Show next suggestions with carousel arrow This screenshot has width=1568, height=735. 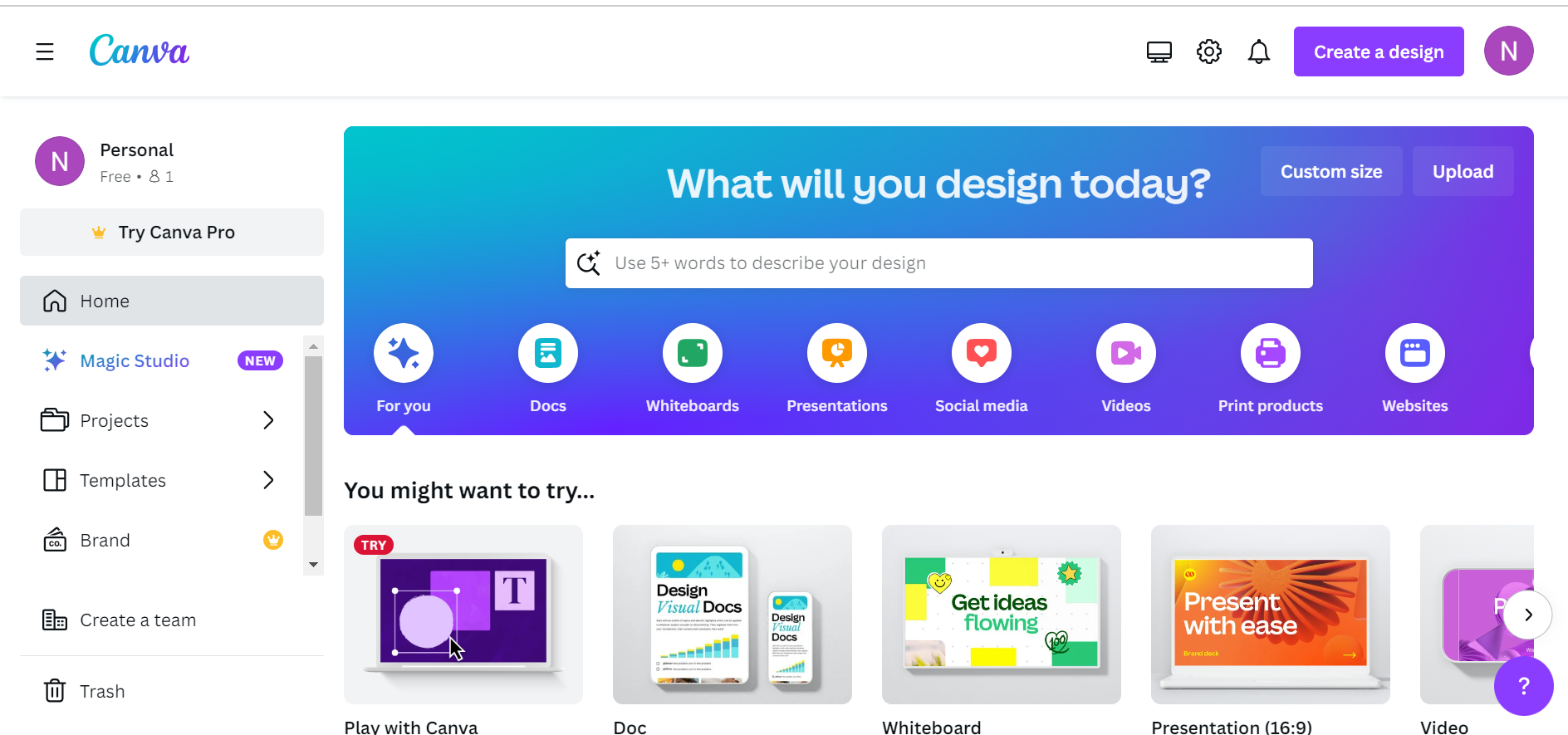1527,615
